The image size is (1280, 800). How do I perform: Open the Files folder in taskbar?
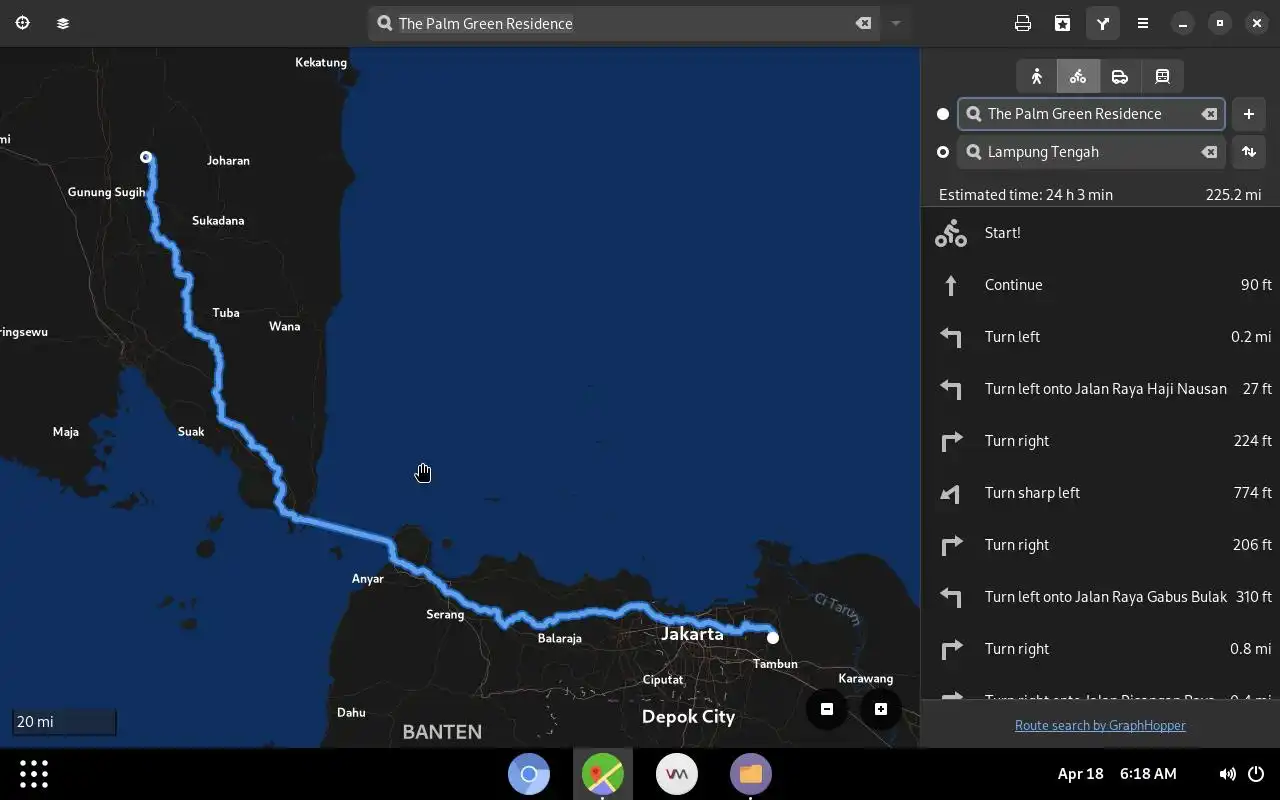[x=751, y=774]
